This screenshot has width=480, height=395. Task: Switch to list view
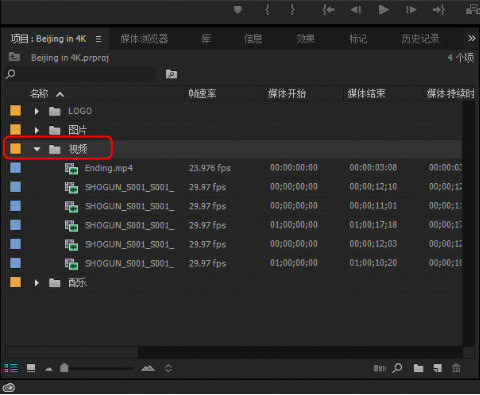(x=11, y=368)
